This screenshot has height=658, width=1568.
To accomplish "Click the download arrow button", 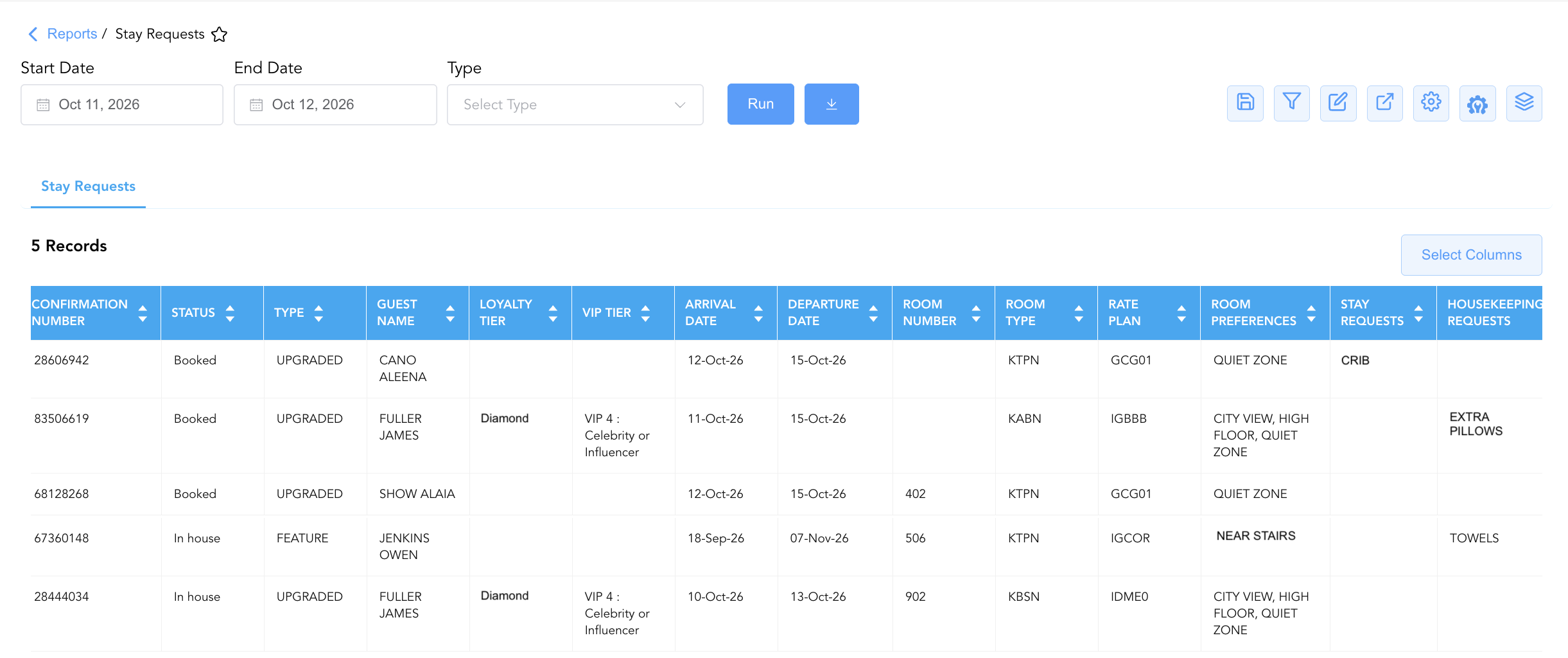I will pos(832,104).
